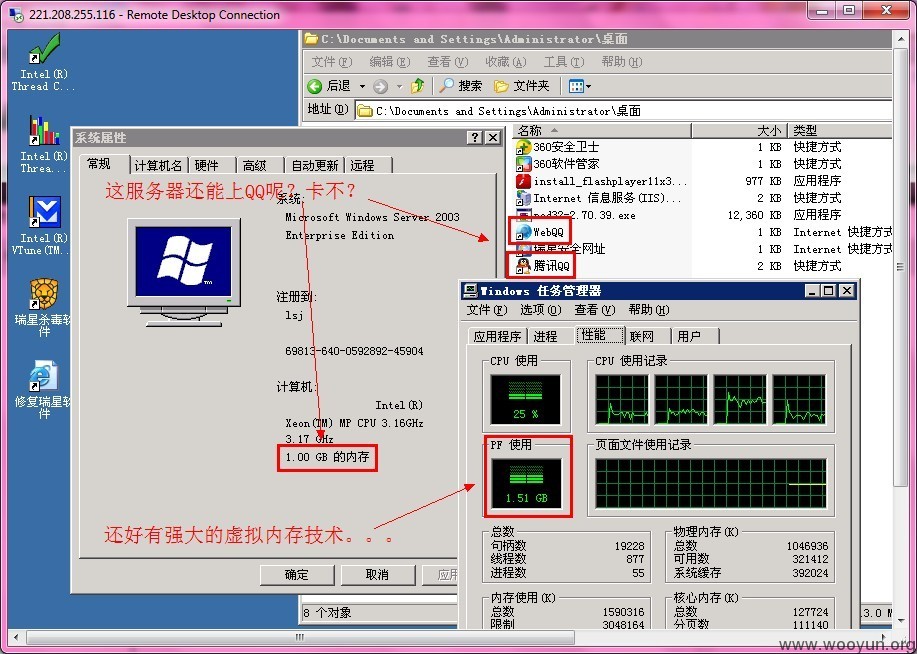Switch to 自动更新 tab
This screenshot has height=654, width=917.
tap(315, 166)
